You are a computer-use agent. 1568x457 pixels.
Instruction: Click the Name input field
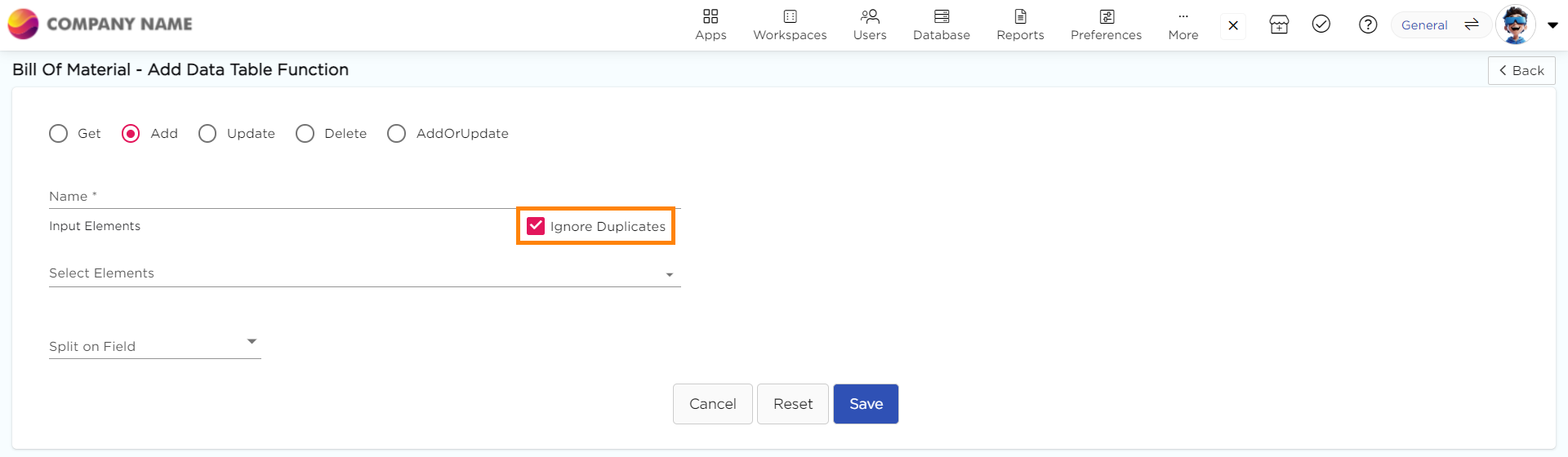(x=364, y=197)
